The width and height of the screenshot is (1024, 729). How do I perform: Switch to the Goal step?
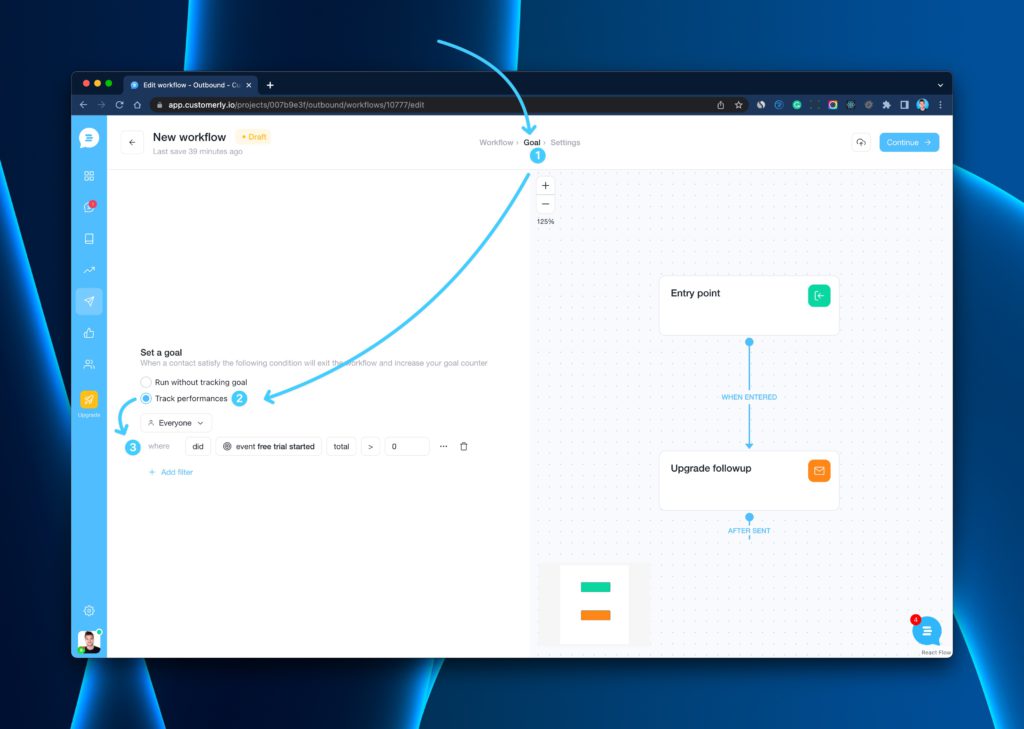pyautogui.click(x=532, y=142)
